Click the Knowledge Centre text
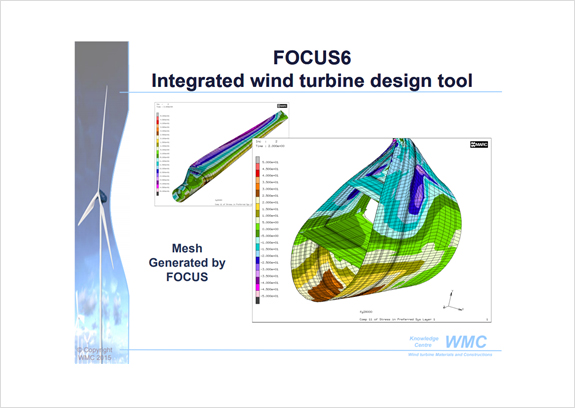Viewport: 575px width, 408px height. click(424, 342)
